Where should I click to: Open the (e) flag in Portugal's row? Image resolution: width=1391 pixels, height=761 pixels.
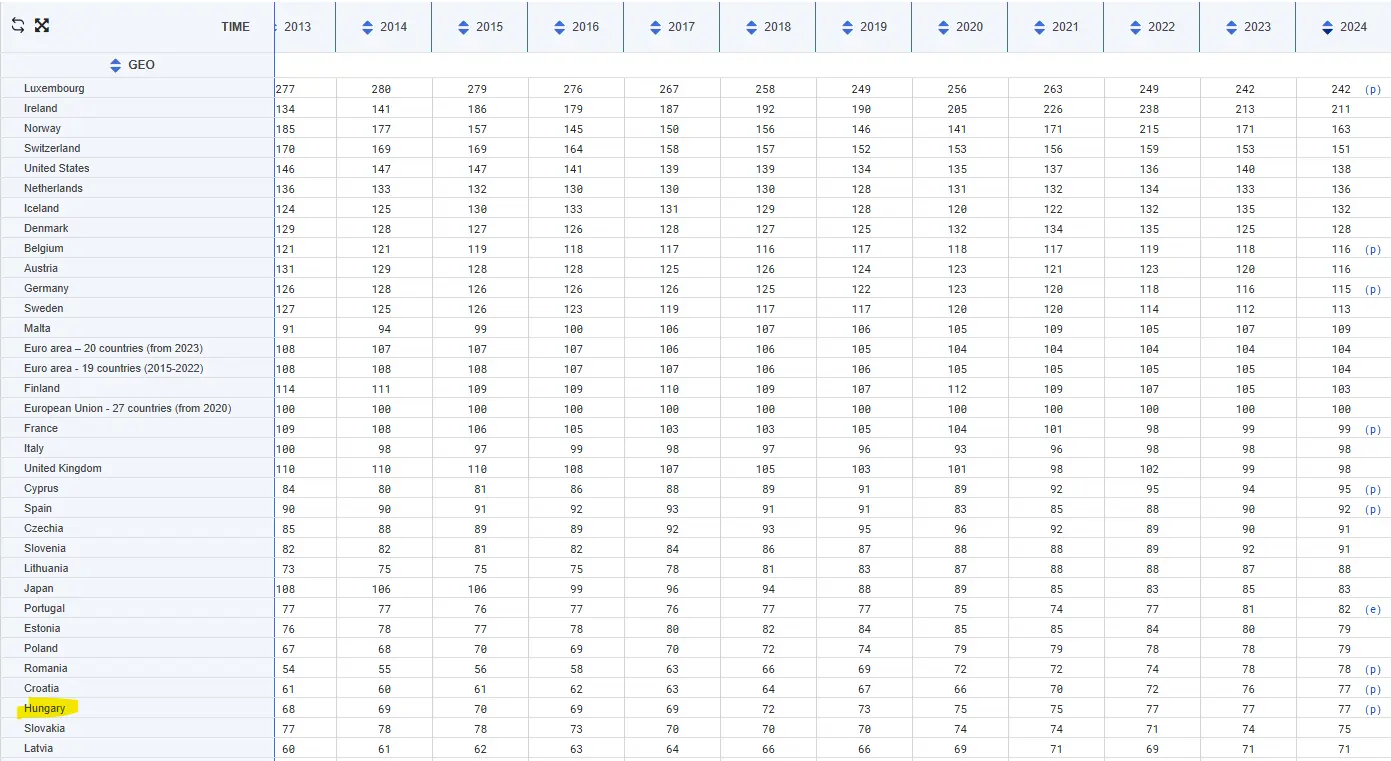[1372, 609]
